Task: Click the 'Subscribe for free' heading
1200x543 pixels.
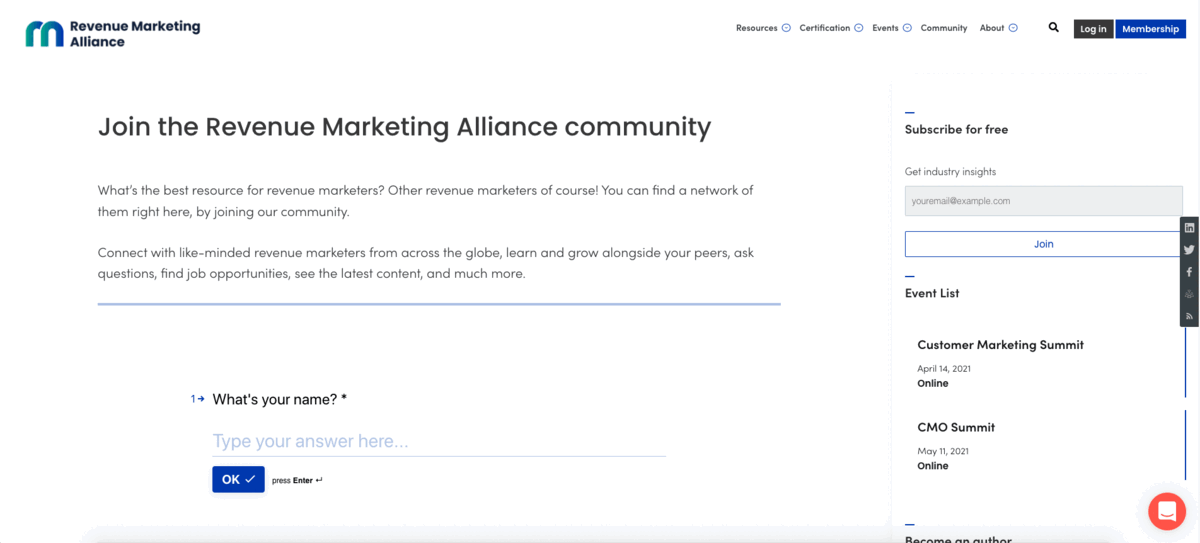Action: 956,129
